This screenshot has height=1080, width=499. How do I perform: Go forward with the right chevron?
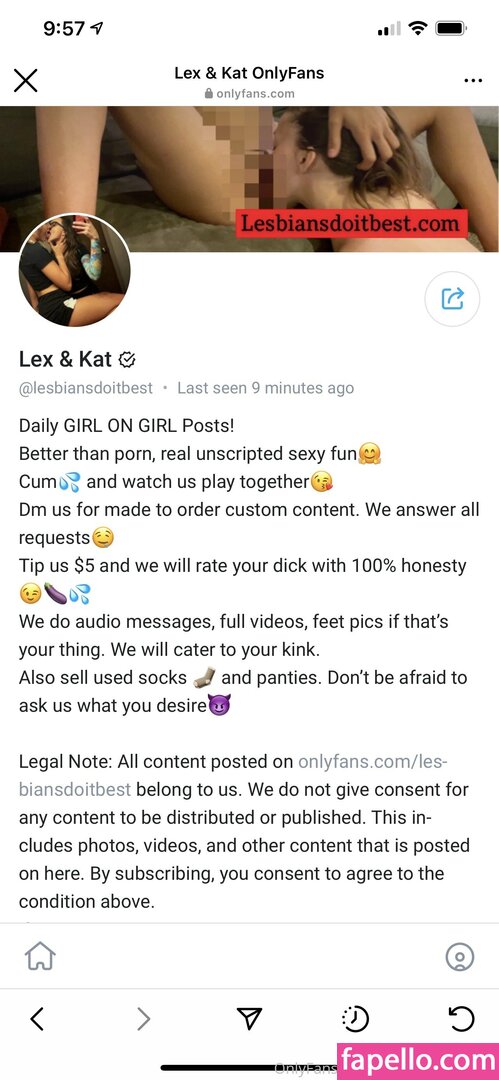[143, 1018]
